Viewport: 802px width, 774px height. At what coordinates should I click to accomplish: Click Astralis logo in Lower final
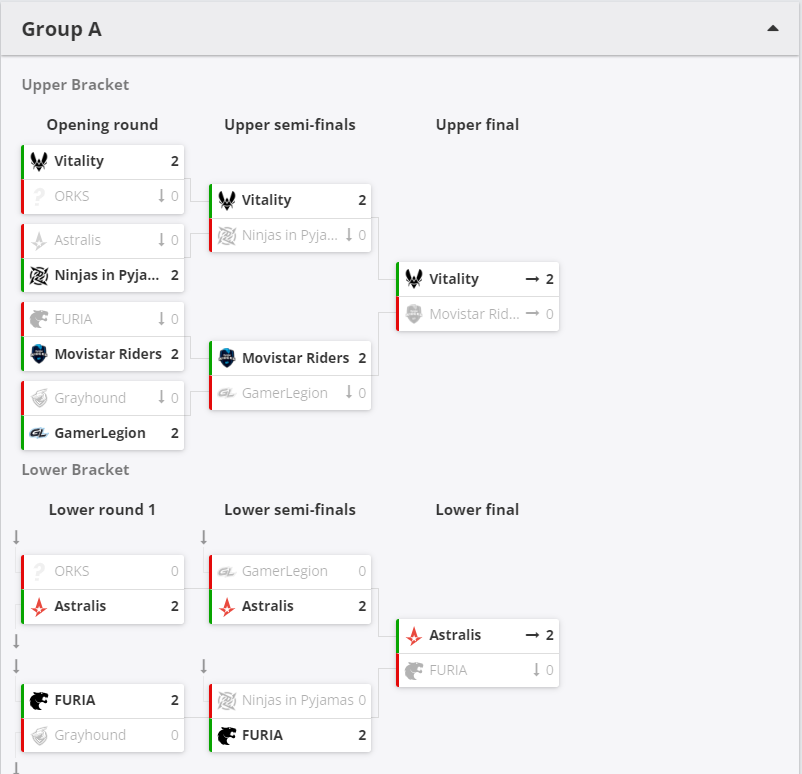[414, 635]
